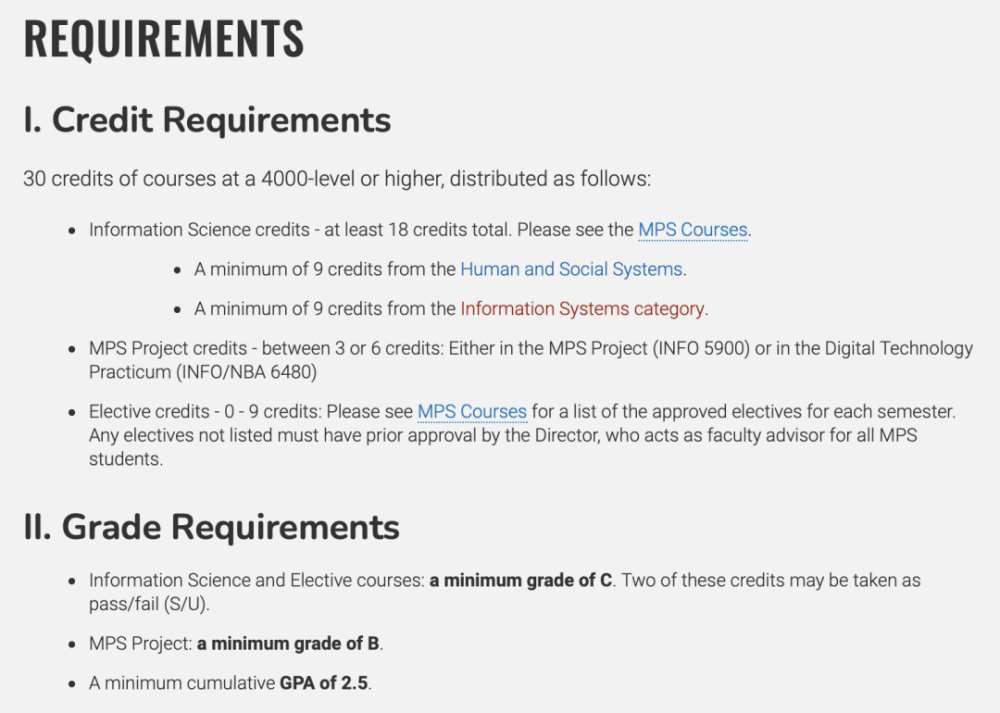Click the I. Credit Requirements heading
Viewport: 1000px width, 713px height.
pos(207,120)
